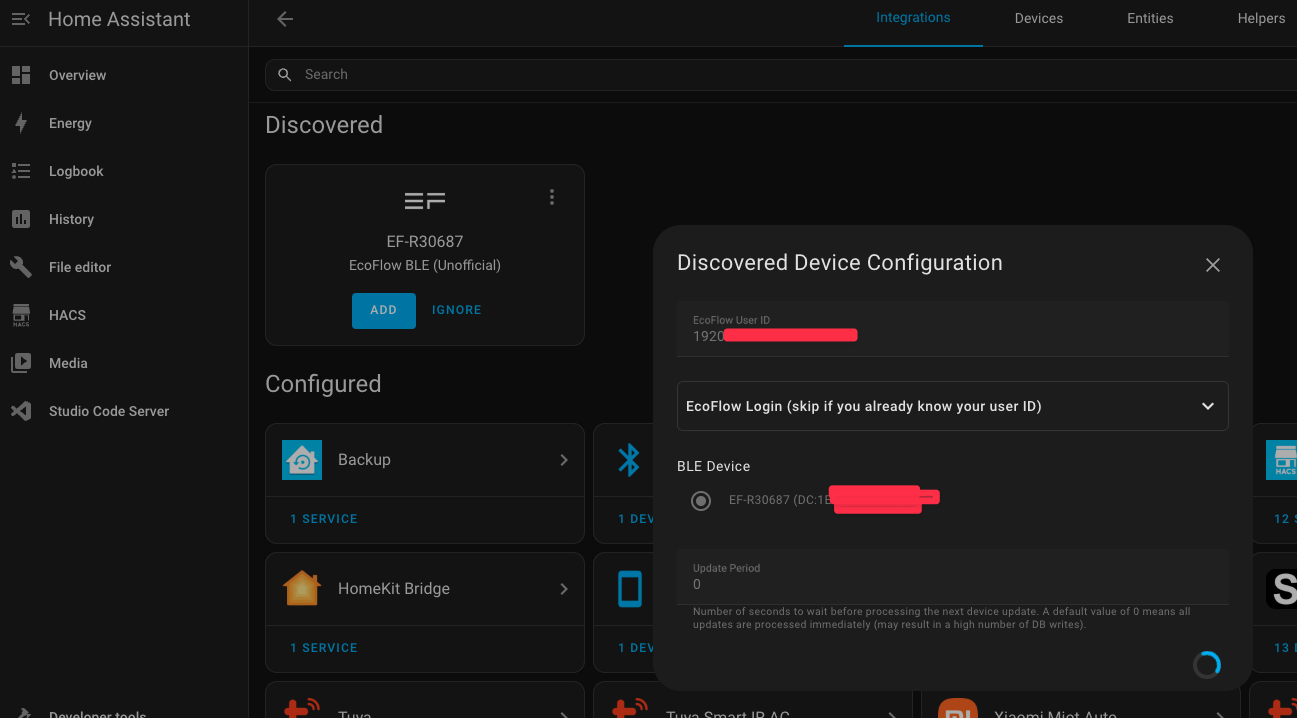
Task: Click ADD on the EcoFlow BLE card
Action: click(383, 311)
